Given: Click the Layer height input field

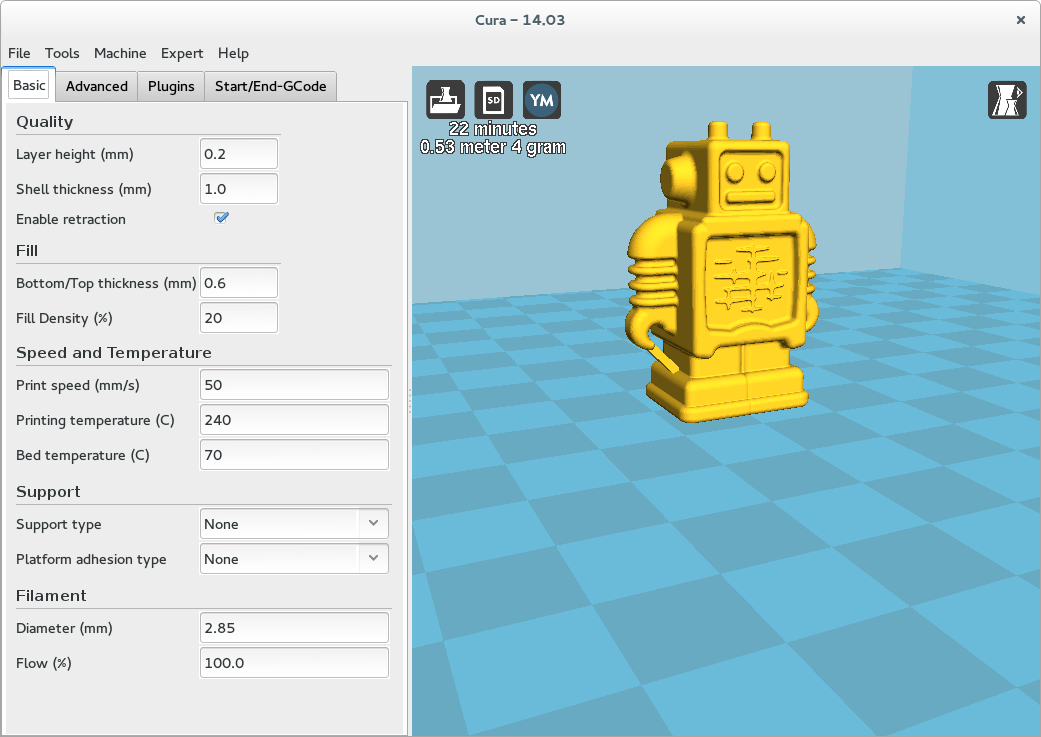Looking at the screenshot, I should coord(239,154).
